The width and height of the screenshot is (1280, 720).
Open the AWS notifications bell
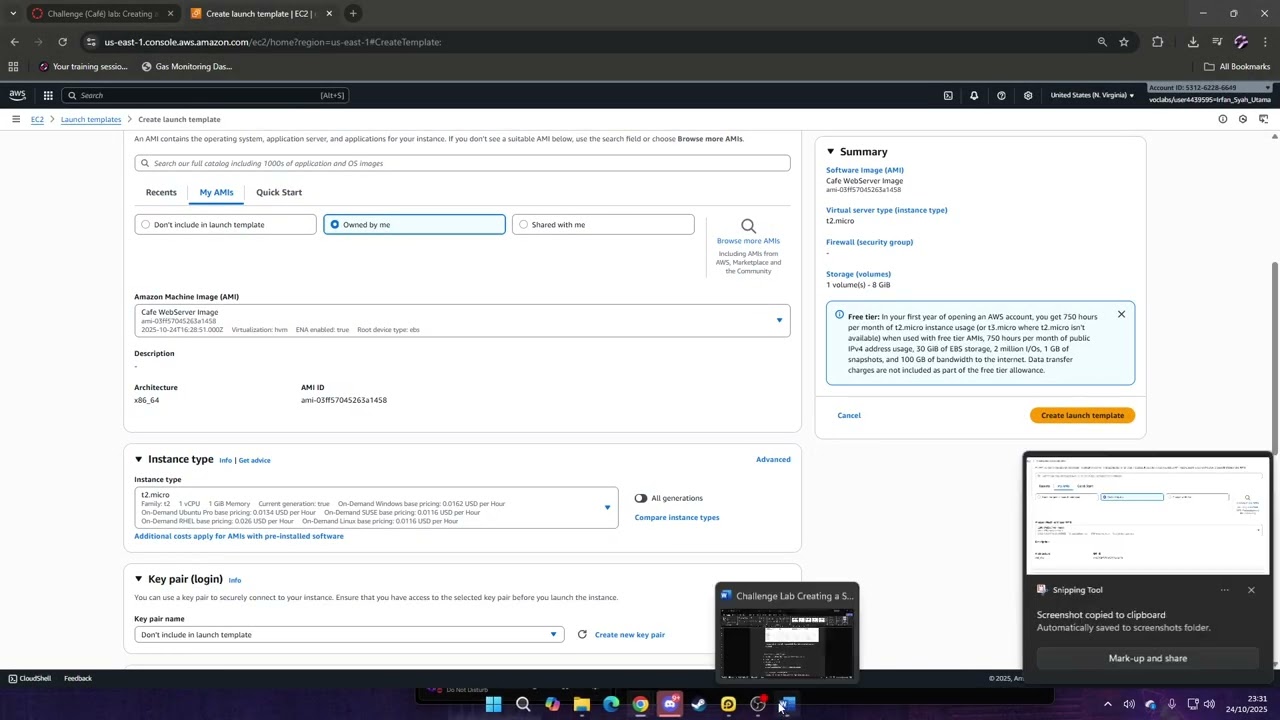tap(974, 95)
